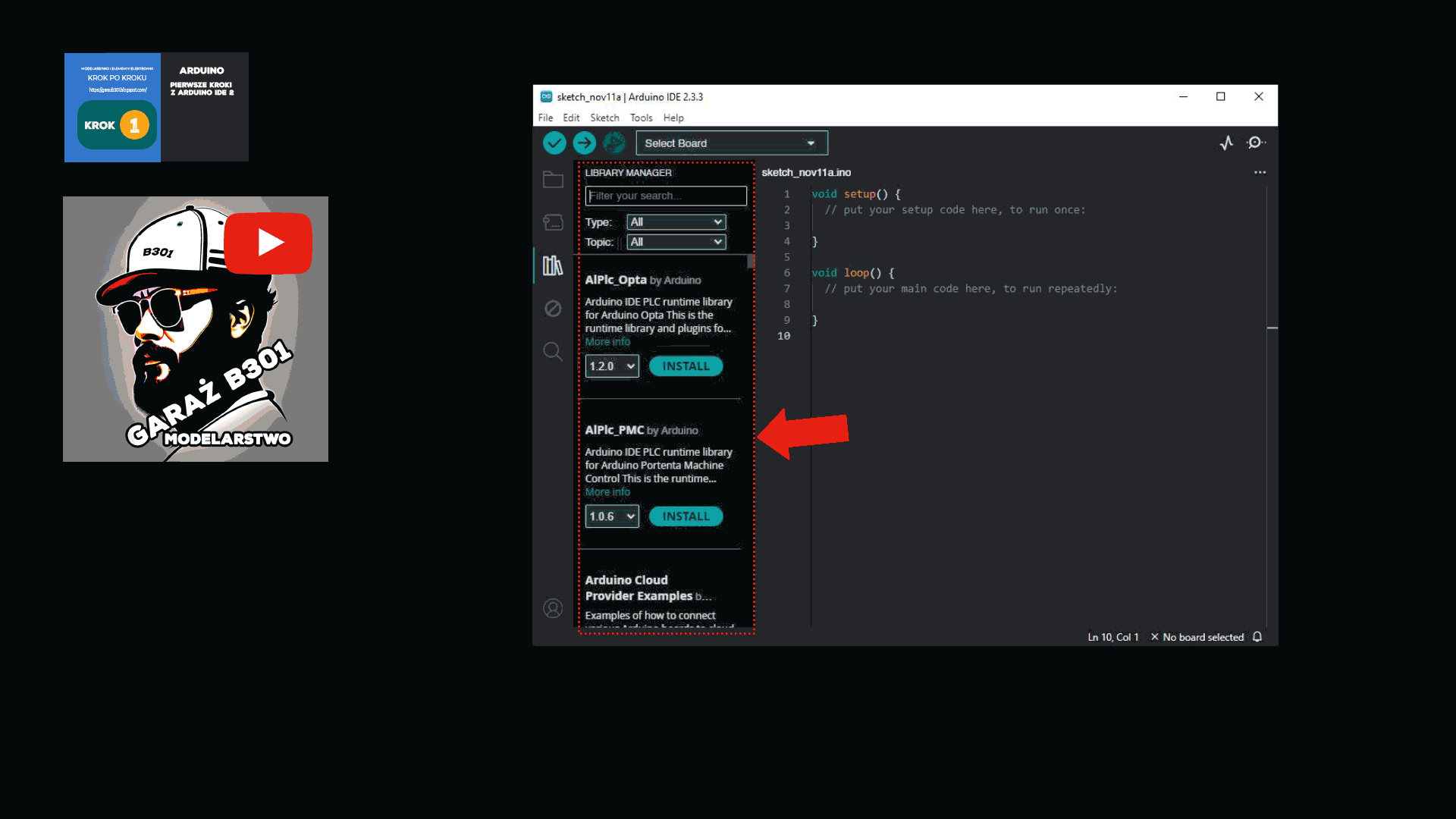Click the AlPlc_PMC library title

click(614, 430)
